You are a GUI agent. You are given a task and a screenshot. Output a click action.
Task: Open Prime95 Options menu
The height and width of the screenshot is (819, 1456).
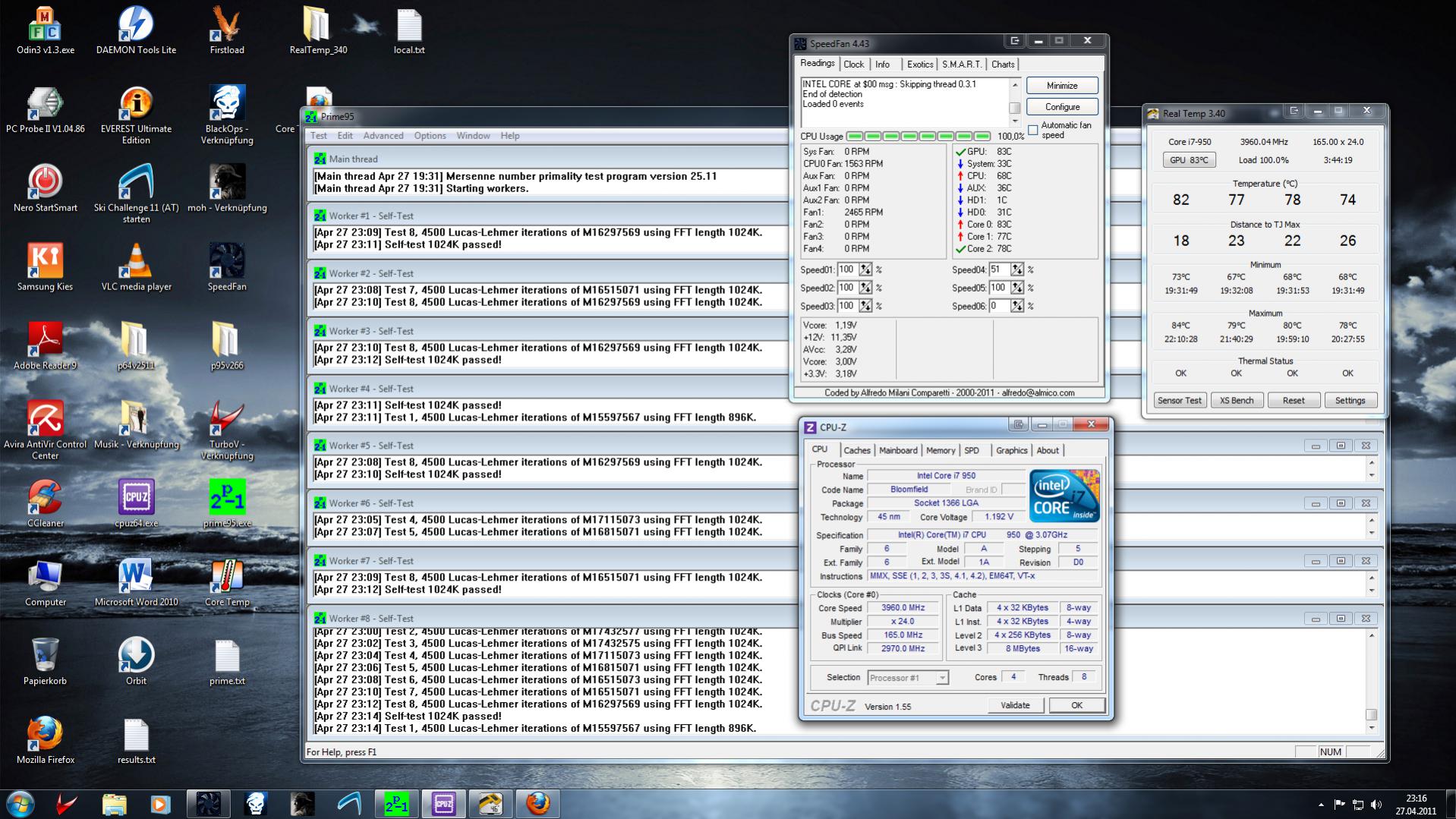[x=430, y=136]
